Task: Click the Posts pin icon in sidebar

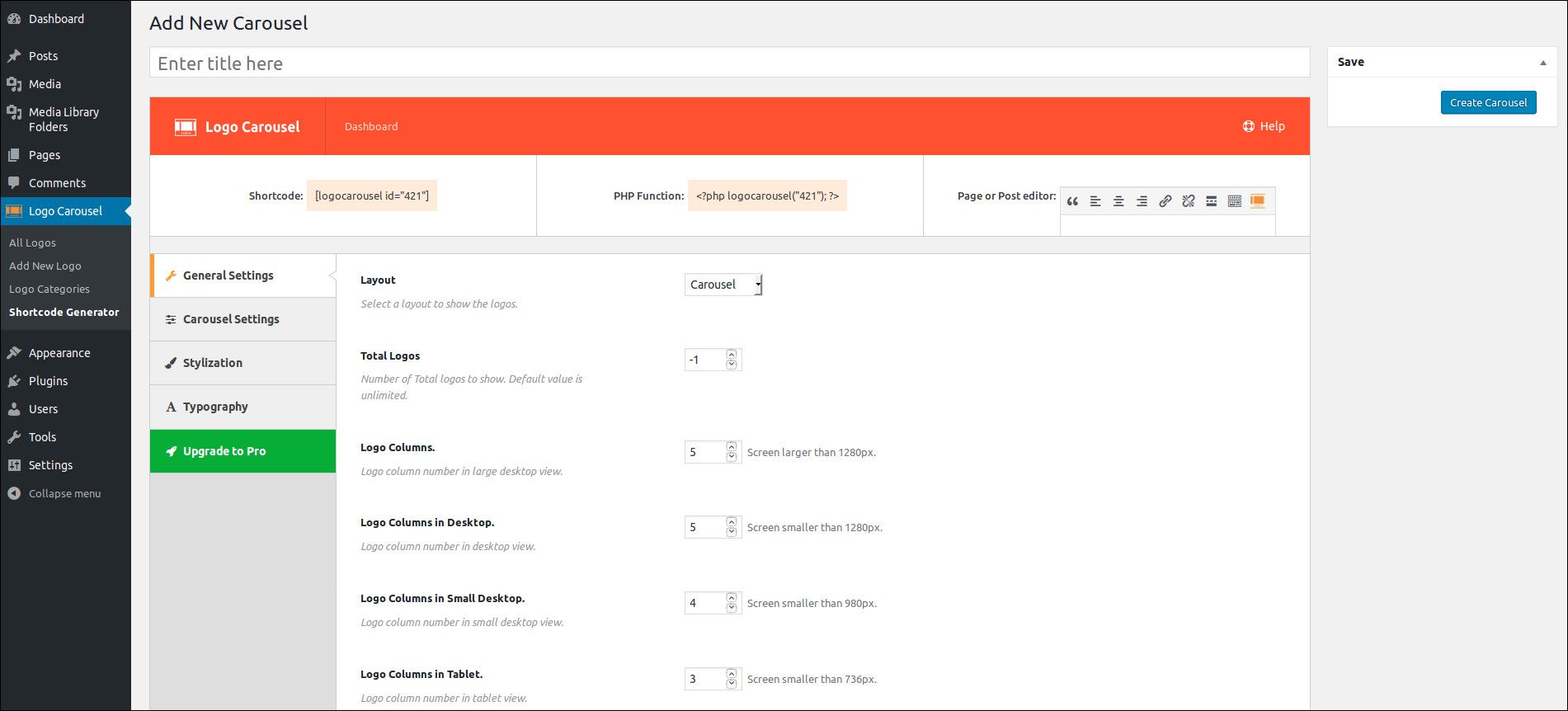Action: coord(14,56)
